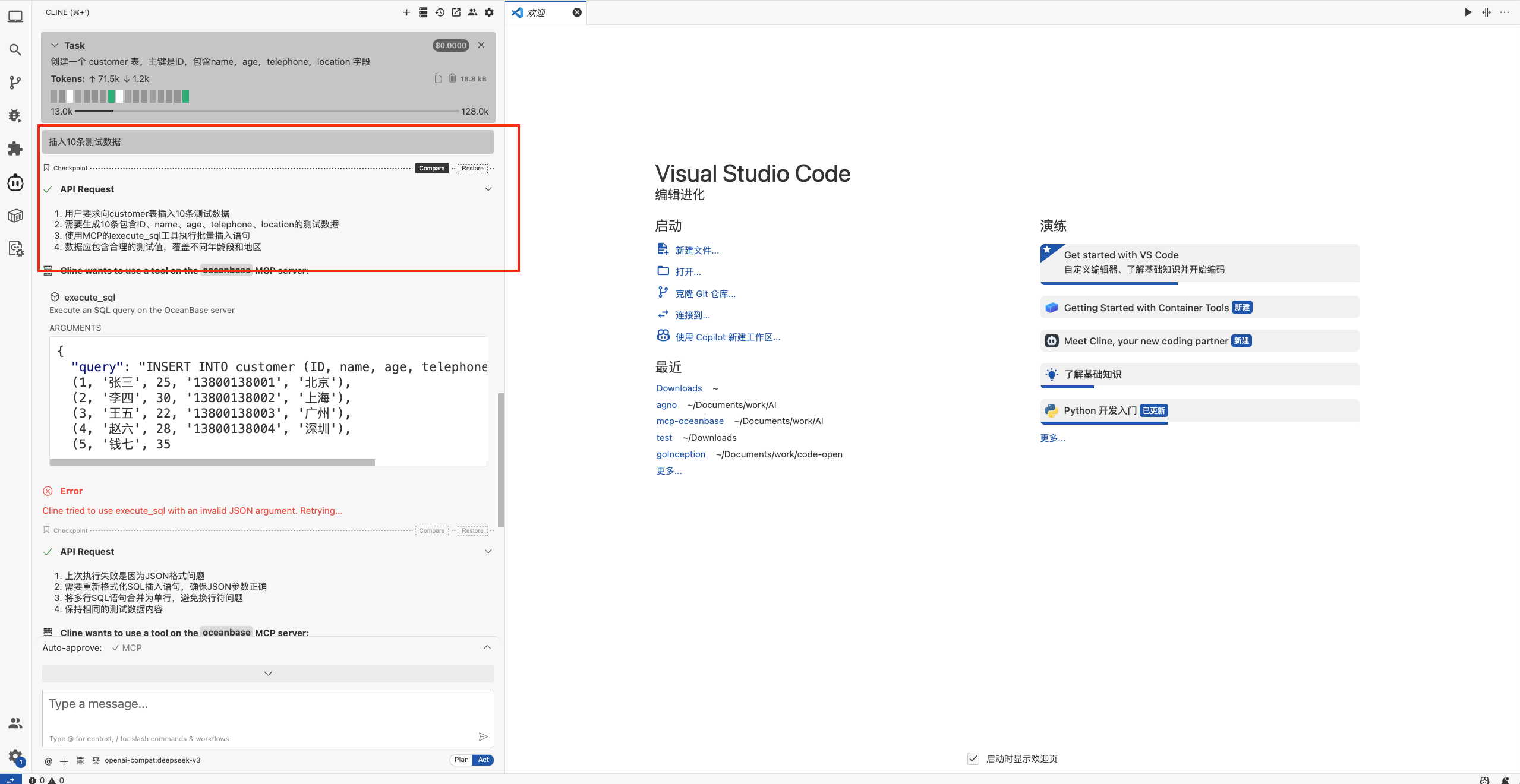This screenshot has height=784, width=1520.
Task: Open the mcp-oceanbase recent folder link
Action: click(689, 421)
